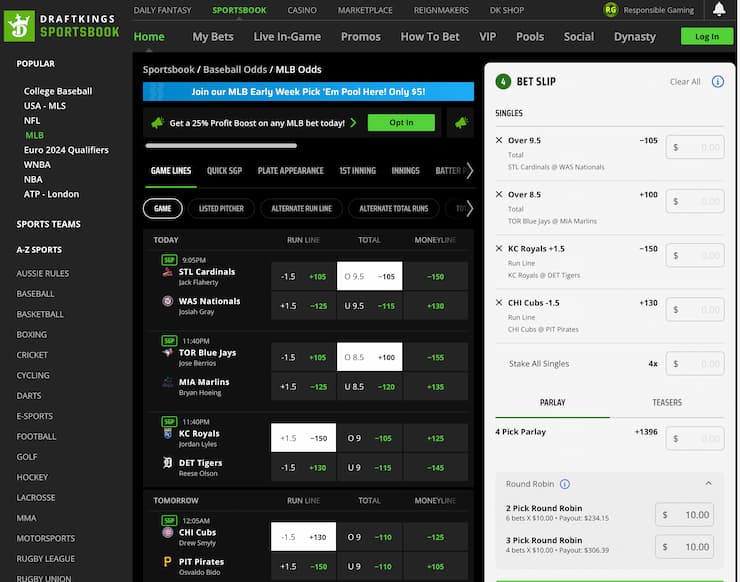
Task: Select STL Cardinals moneyline -150
Action: pos(436,276)
